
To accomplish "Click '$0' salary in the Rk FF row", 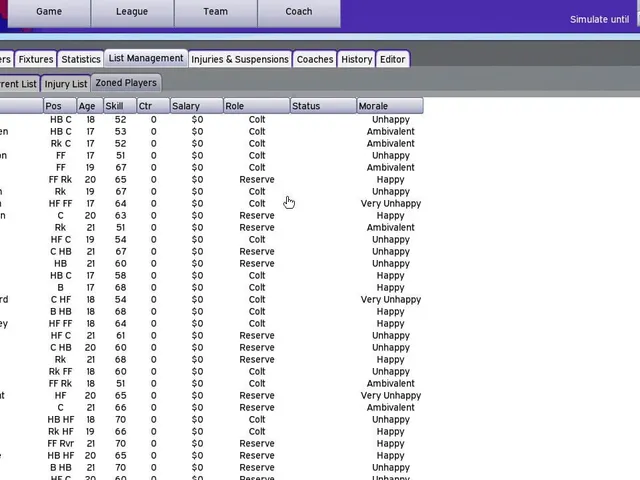I will tap(197, 371).
